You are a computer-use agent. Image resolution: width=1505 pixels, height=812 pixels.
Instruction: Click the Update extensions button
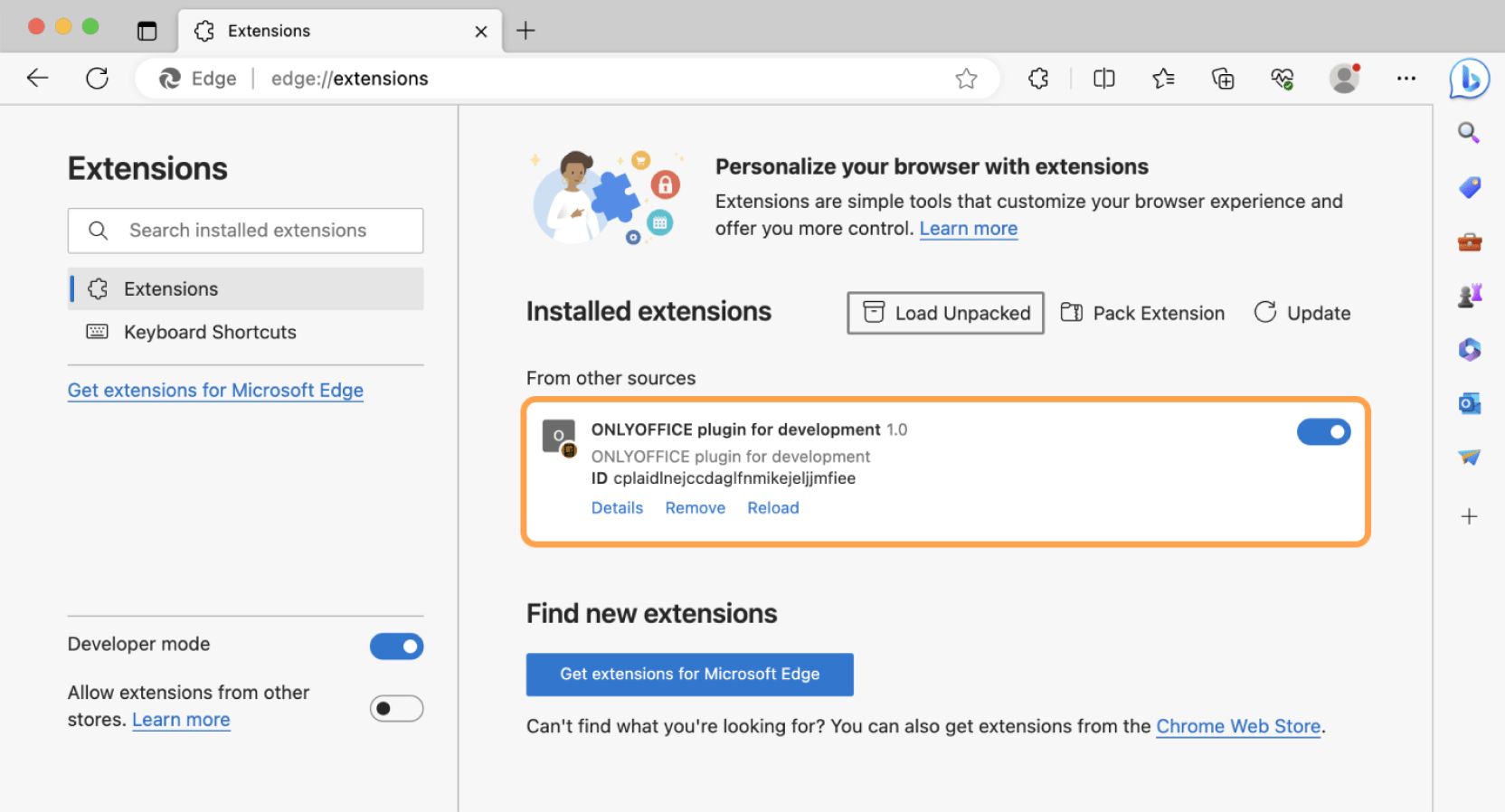(1302, 313)
